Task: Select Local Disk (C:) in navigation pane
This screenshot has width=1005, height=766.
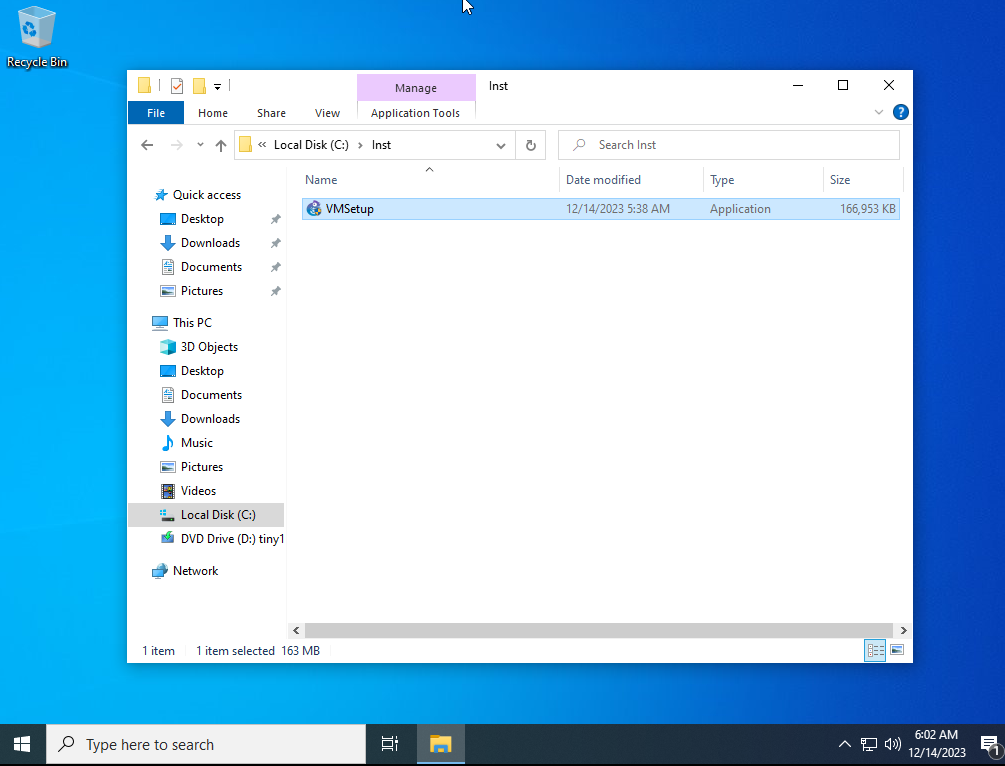Action: (x=206, y=515)
